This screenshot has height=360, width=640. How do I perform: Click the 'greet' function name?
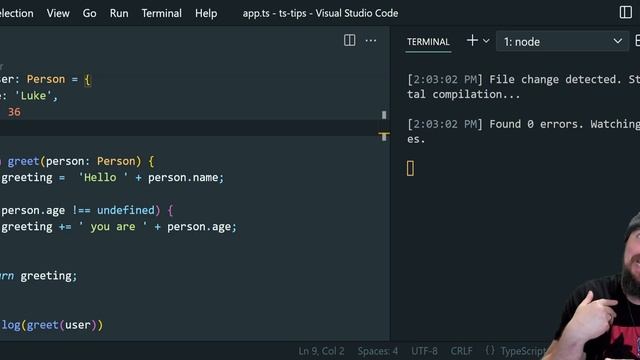(23, 161)
